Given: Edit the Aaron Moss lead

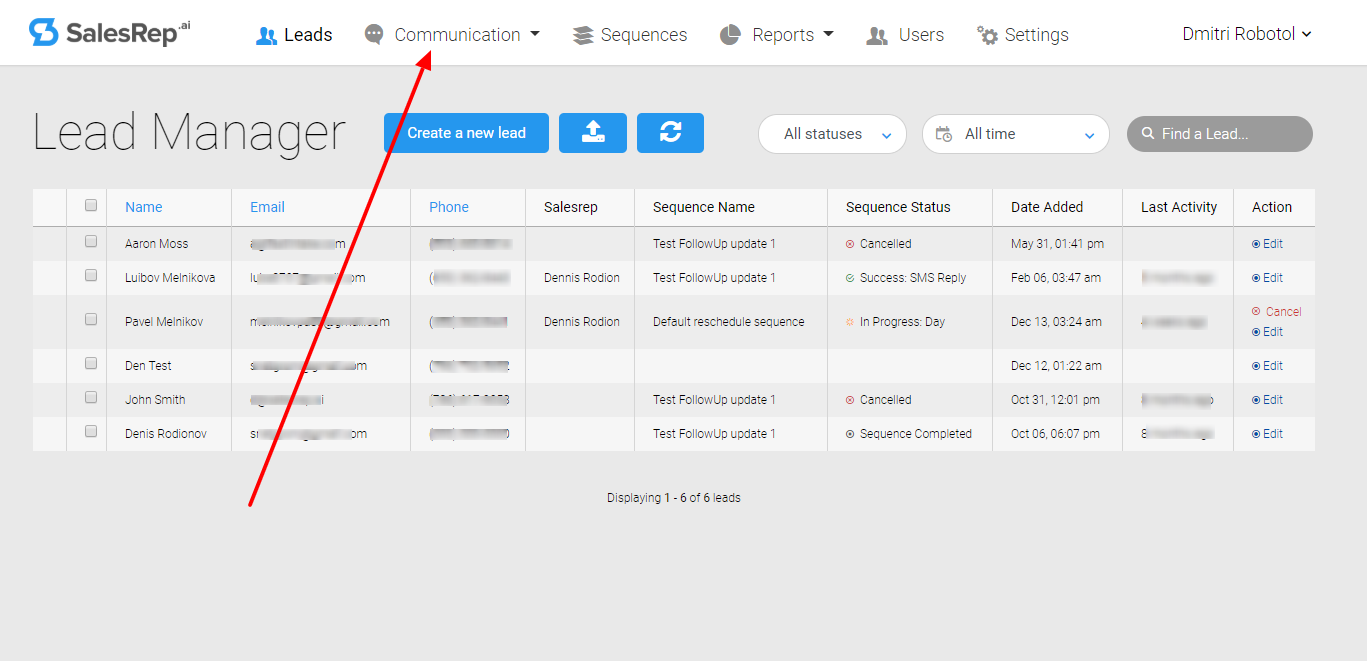Looking at the screenshot, I should tap(1267, 244).
